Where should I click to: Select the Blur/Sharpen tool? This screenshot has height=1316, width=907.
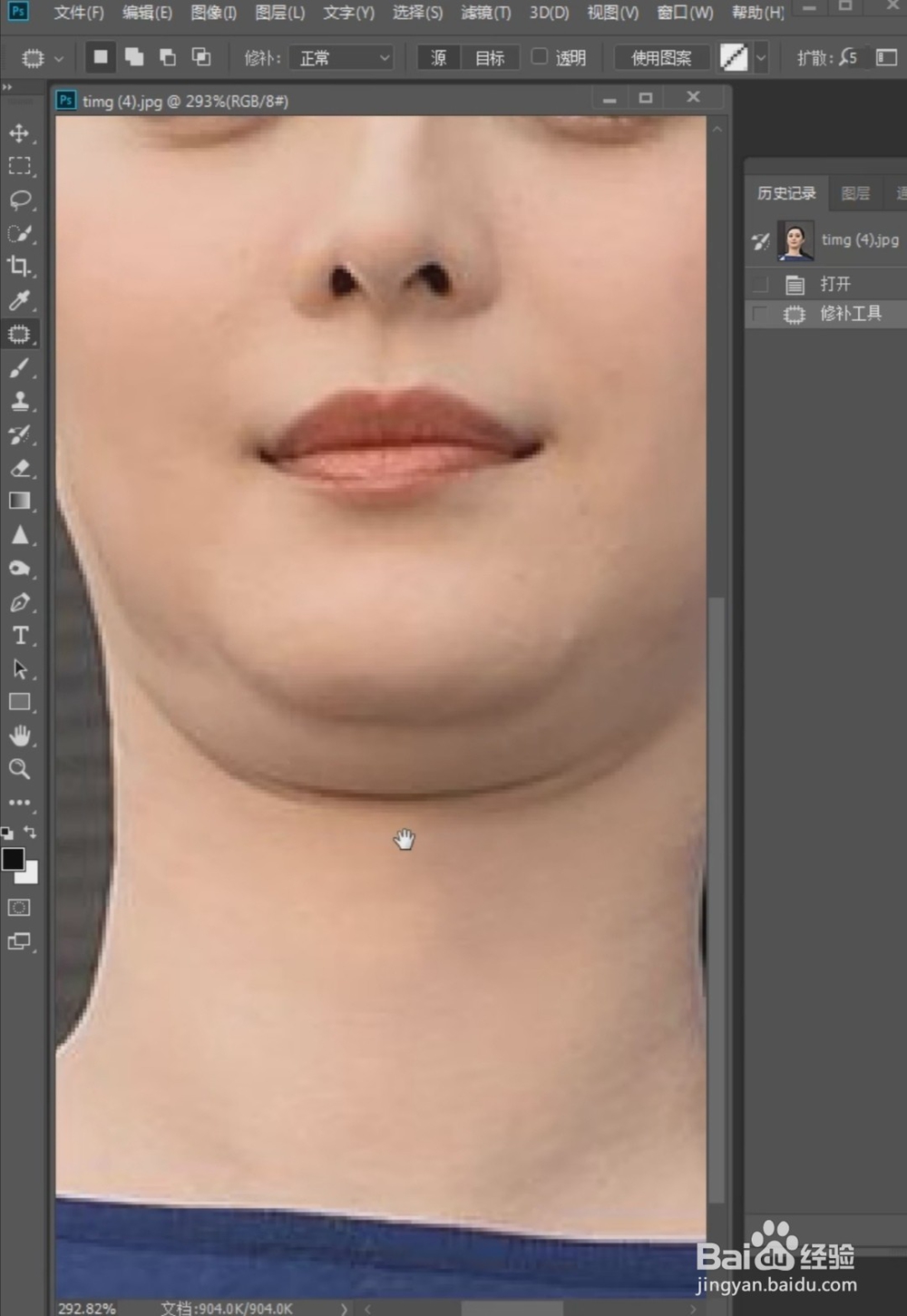click(19, 535)
